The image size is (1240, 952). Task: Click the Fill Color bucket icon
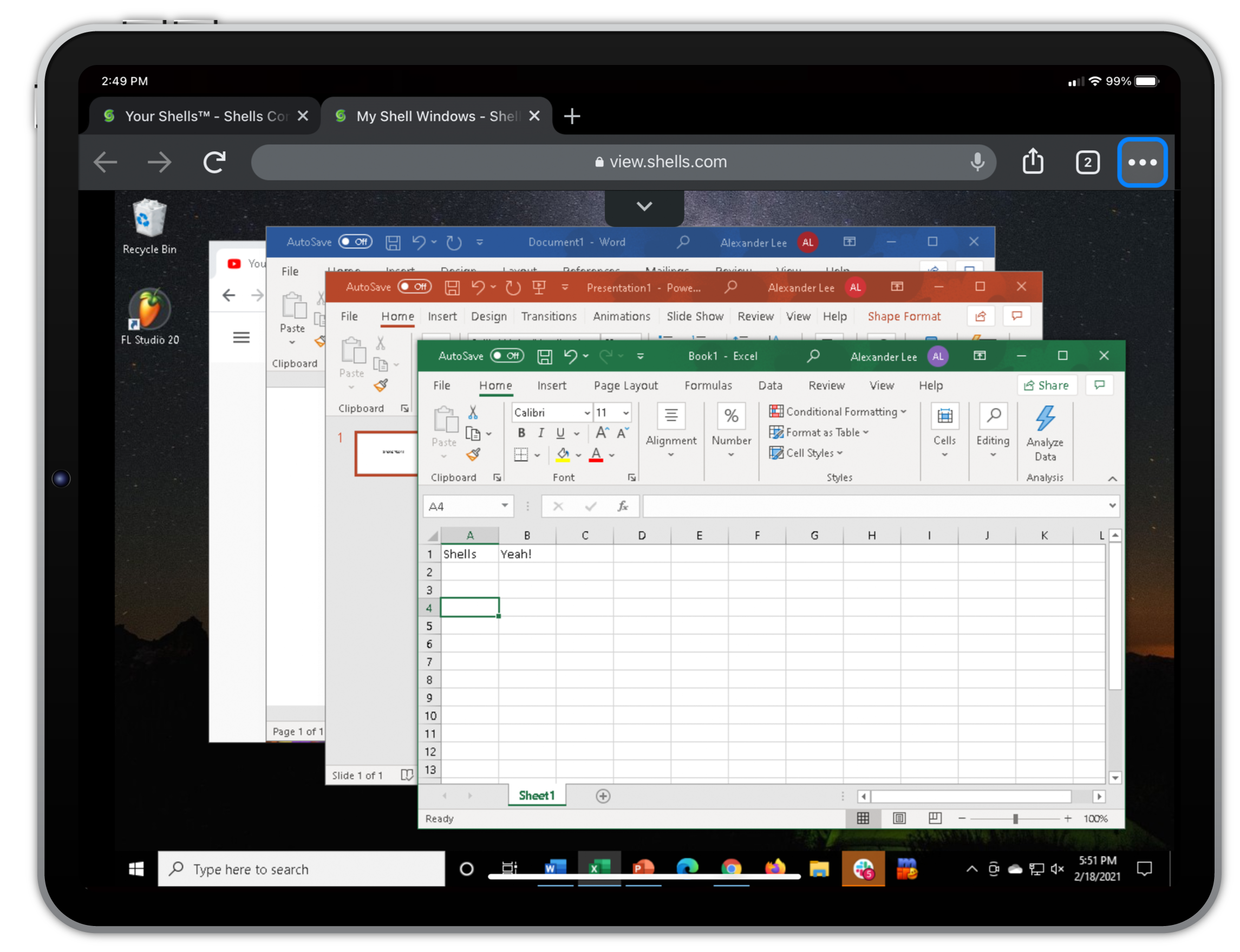tap(563, 454)
